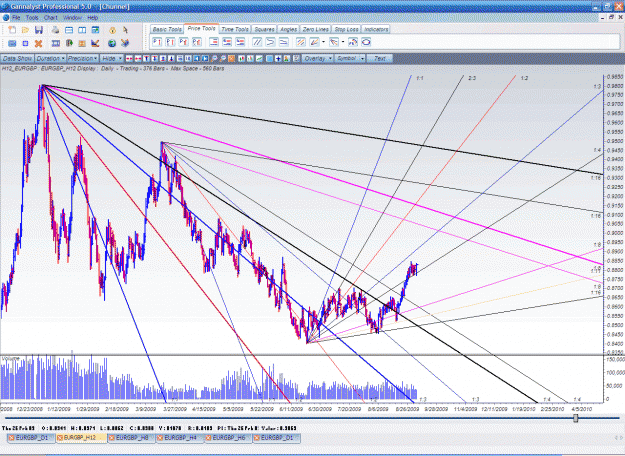Click the ellipse tool in Price Tools
Image resolution: width=625 pixels, height=456 pixels.
tap(366, 42)
